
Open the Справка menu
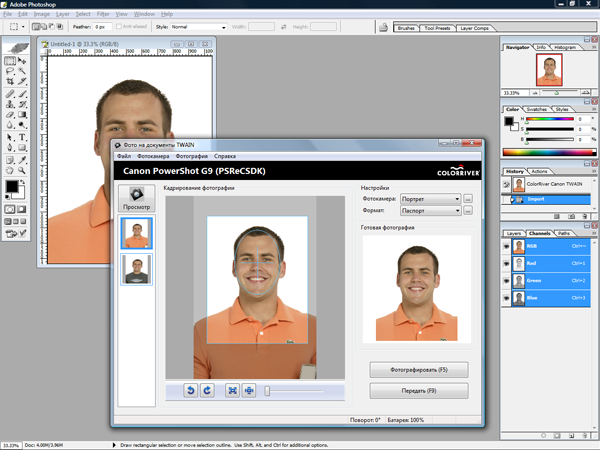click(225, 156)
